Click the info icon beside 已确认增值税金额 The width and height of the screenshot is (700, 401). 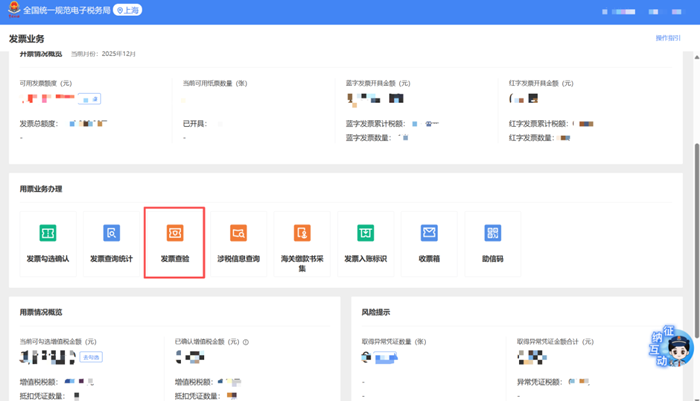pyautogui.click(x=246, y=342)
